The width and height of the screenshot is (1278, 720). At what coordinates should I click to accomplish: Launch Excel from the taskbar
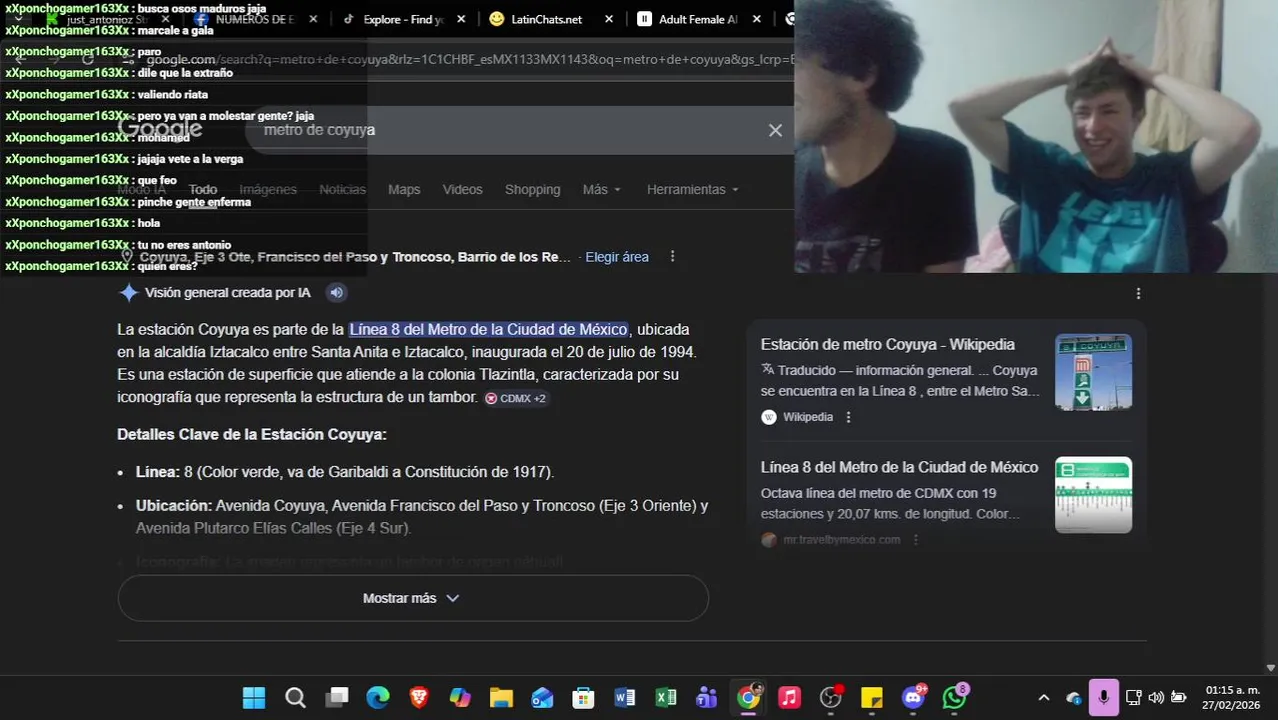tap(666, 697)
